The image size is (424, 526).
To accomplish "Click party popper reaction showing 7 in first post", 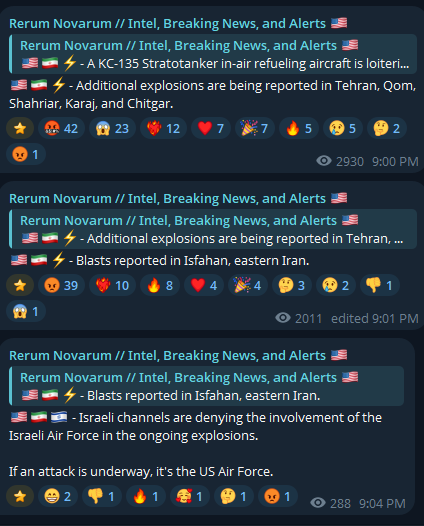I will tap(254, 128).
